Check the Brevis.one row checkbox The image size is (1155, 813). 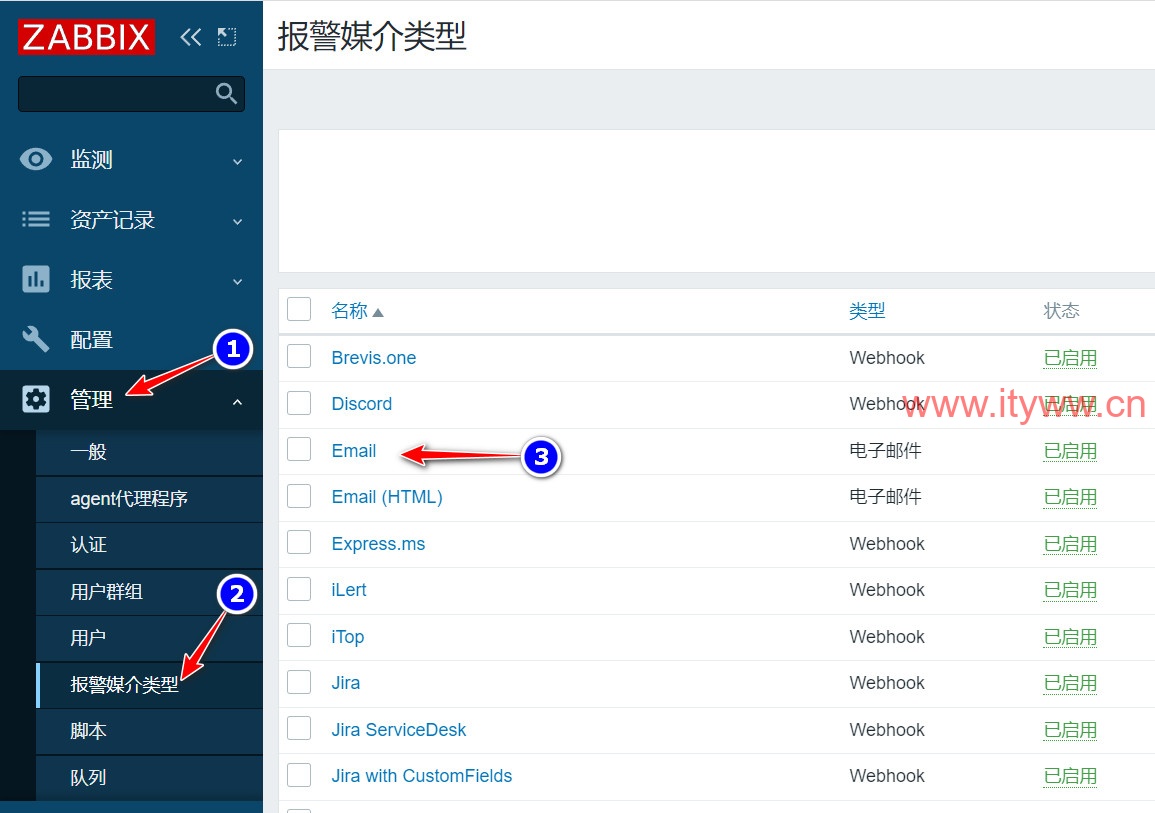pyautogui.click(x=299, y=356)
